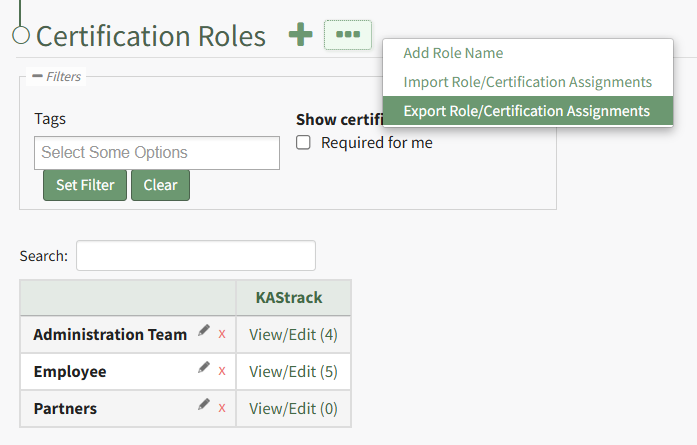The image size is (697, 445).
Task: Click the green plus add icon
Action: tap(300, 35)
